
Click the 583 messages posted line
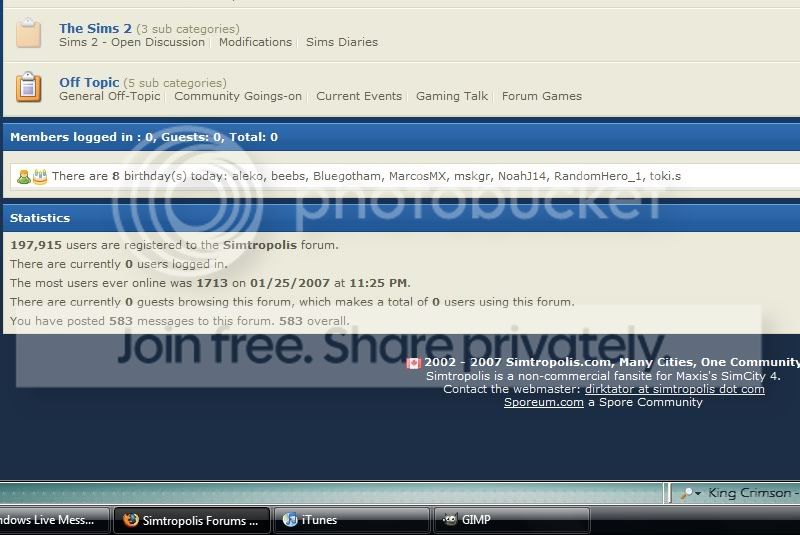coord(180,321)
